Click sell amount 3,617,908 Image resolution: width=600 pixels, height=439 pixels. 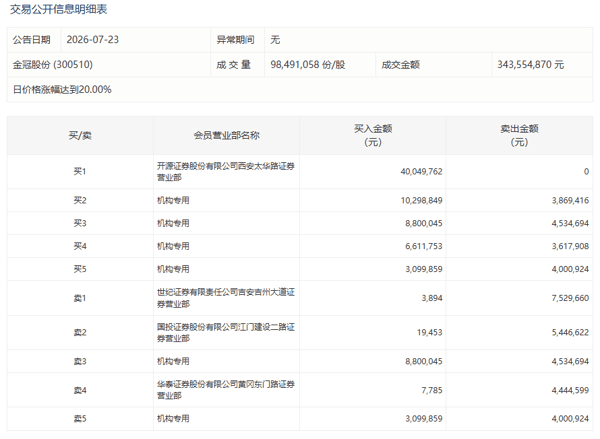570,246
